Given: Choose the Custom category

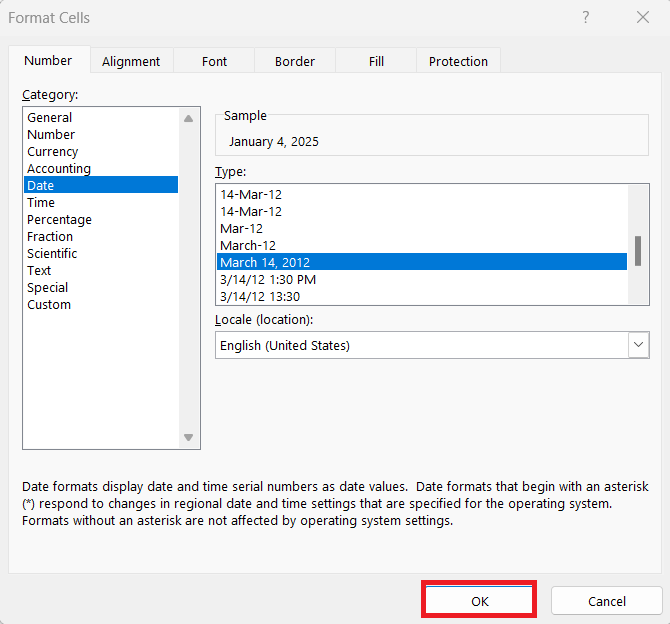Looking at the screenshot, I should point(101,304).
